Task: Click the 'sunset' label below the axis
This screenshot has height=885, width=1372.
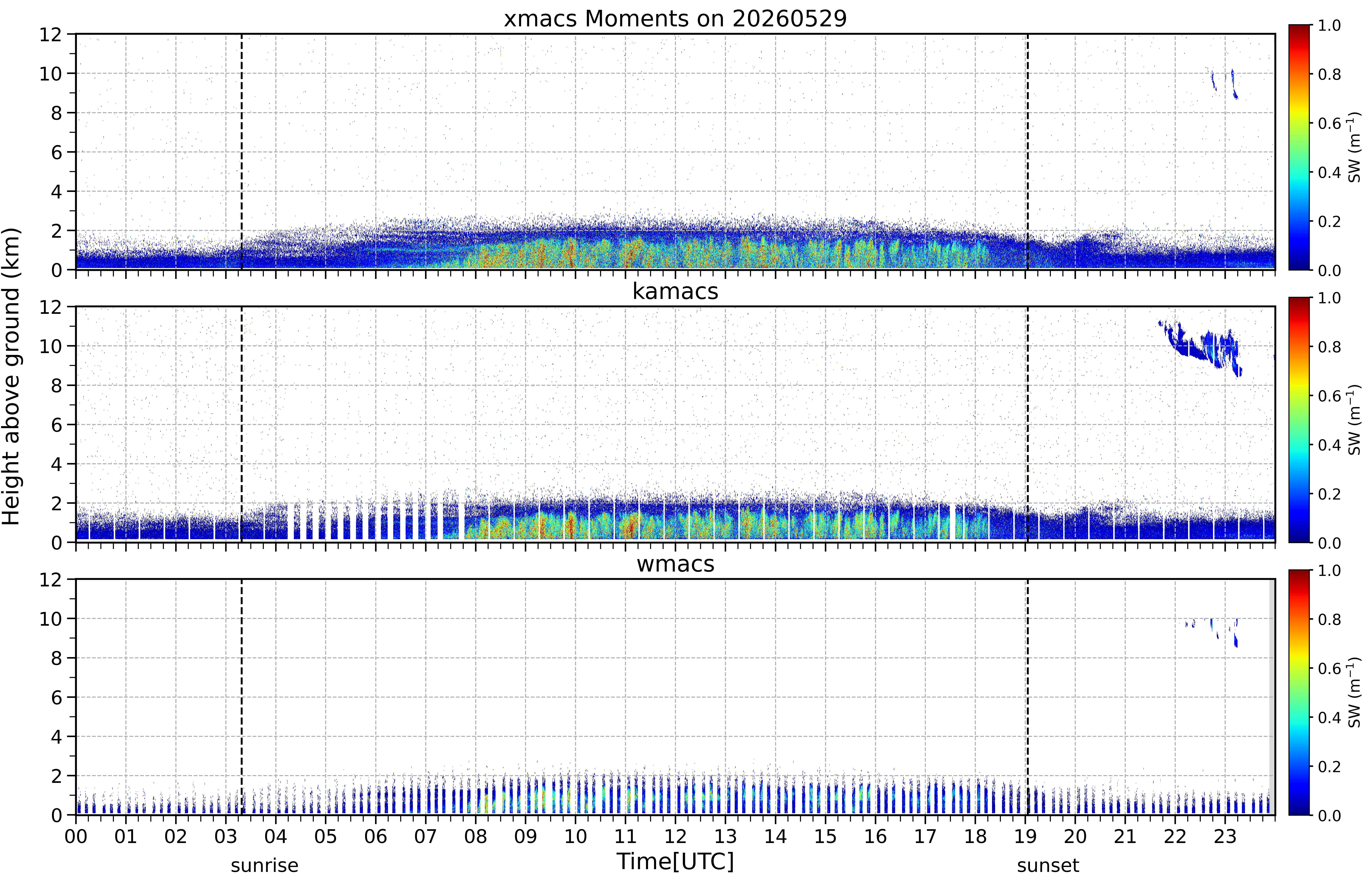Action: pos(1048,865)
